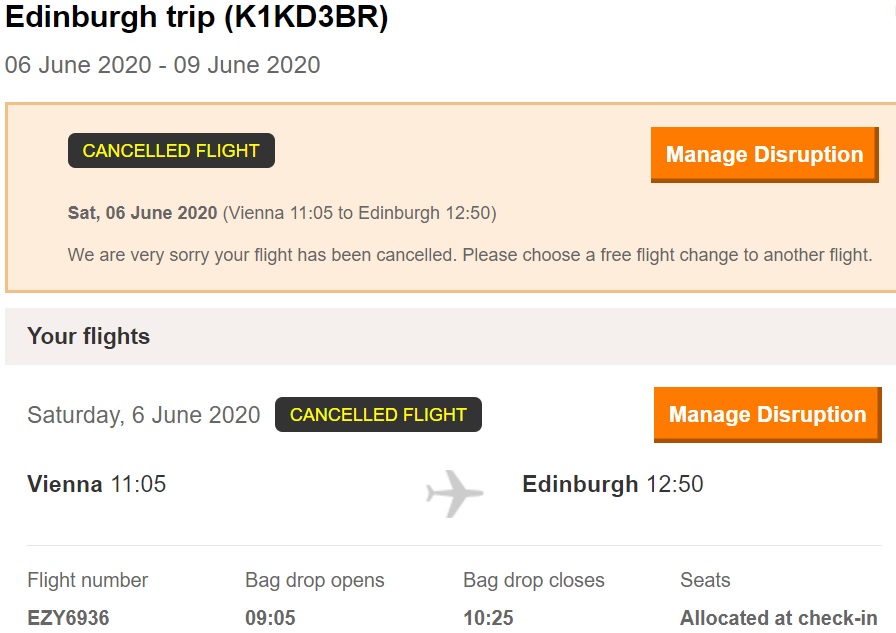Click the CANCELLED FLIGHT badge in the notice box
Image resolution: width=896 pixels, height=633 pixels.
[171, 151]
